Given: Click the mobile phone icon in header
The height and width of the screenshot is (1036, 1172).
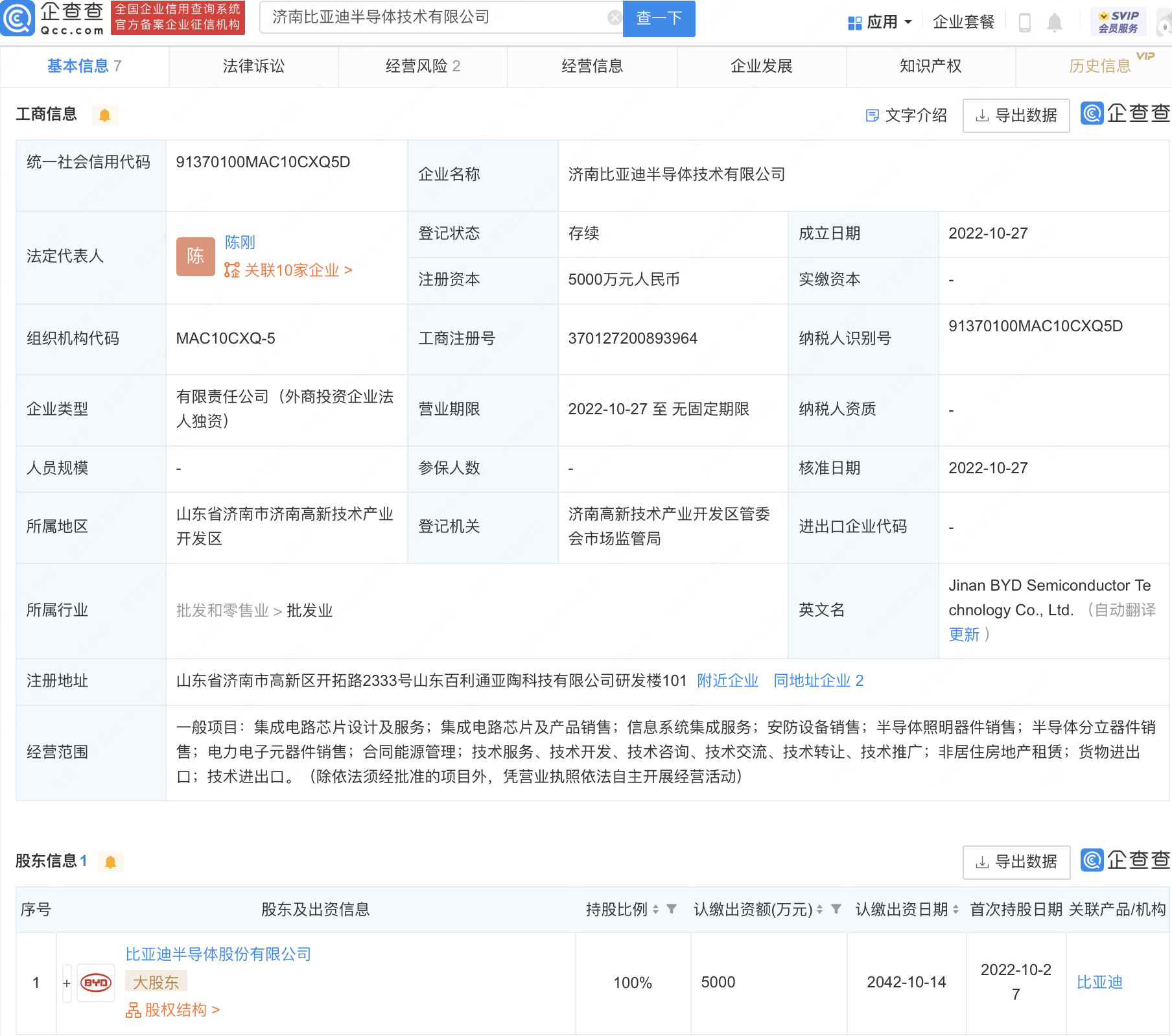Looking at the screenshot, I should [1024, 23].
